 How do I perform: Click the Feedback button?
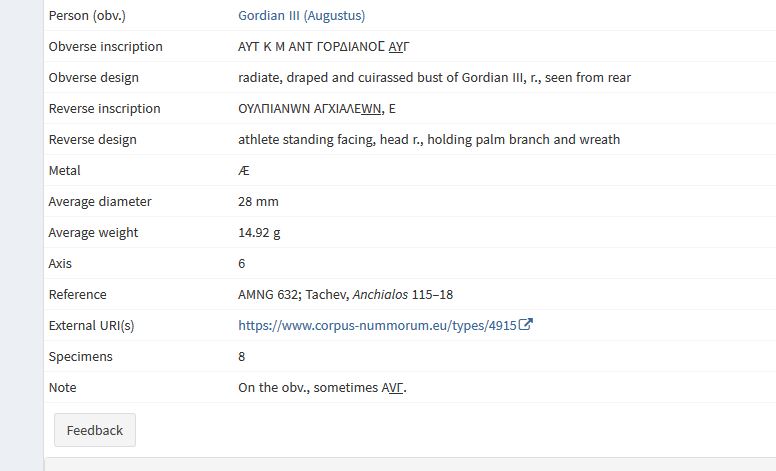coord(95,430)
